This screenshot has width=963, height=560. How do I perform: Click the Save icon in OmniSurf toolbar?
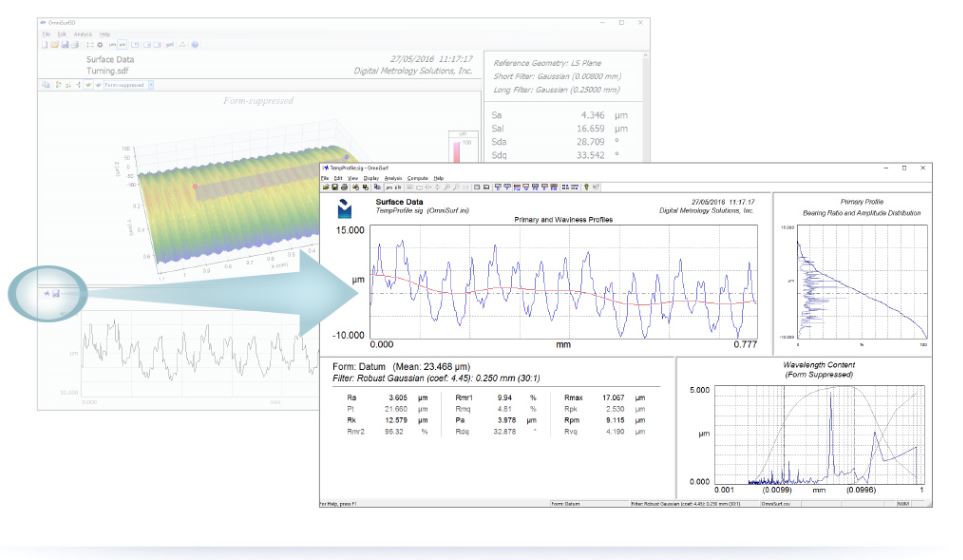[333, 187]
